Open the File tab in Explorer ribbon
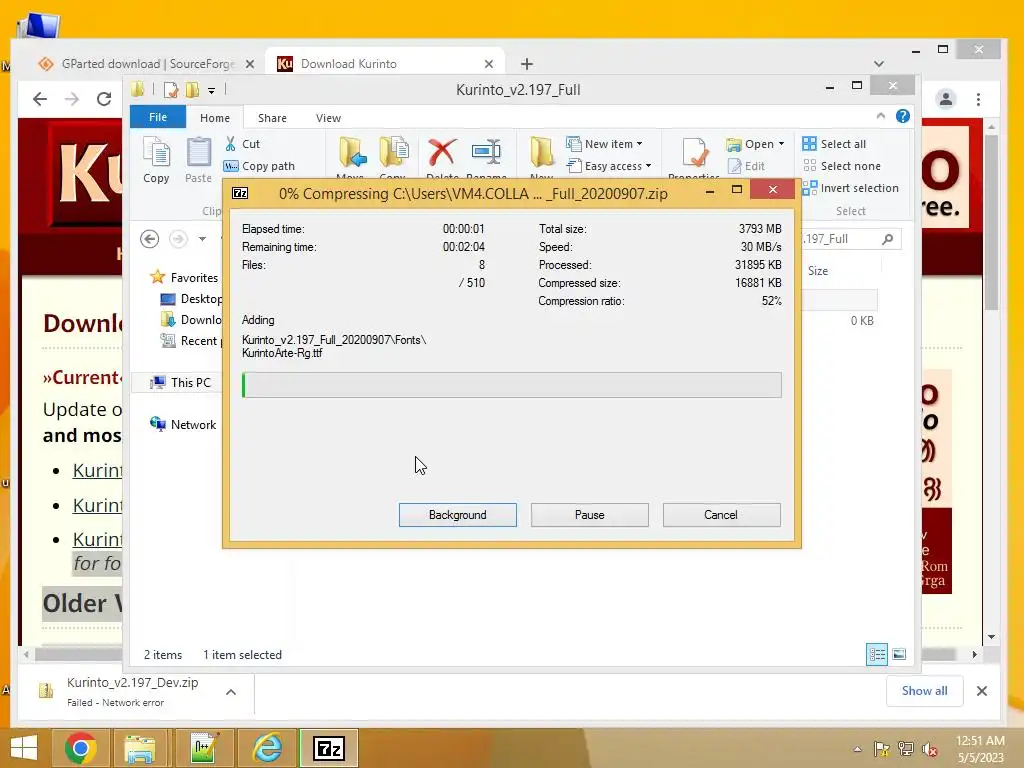Viewport: 1024px width, 768px height. coord(157,117)
